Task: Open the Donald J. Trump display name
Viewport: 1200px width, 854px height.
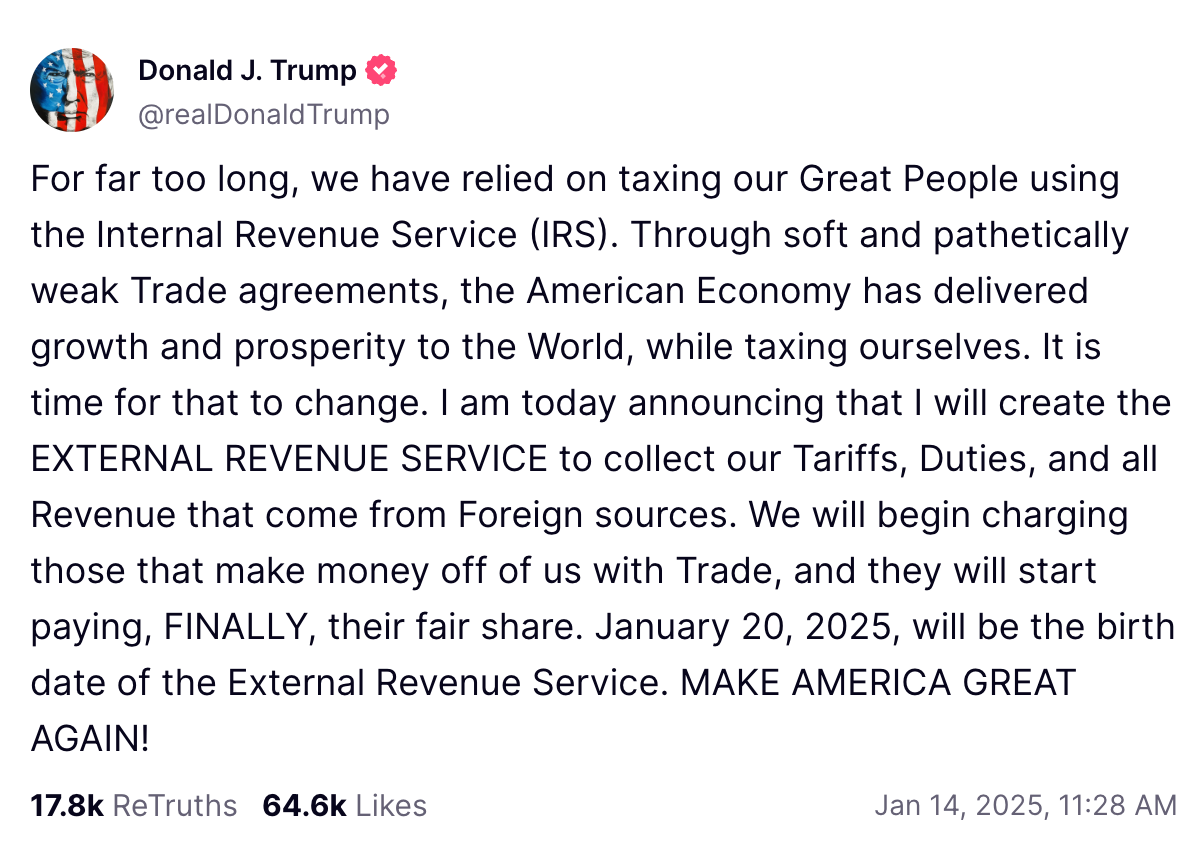Action: 247,71
